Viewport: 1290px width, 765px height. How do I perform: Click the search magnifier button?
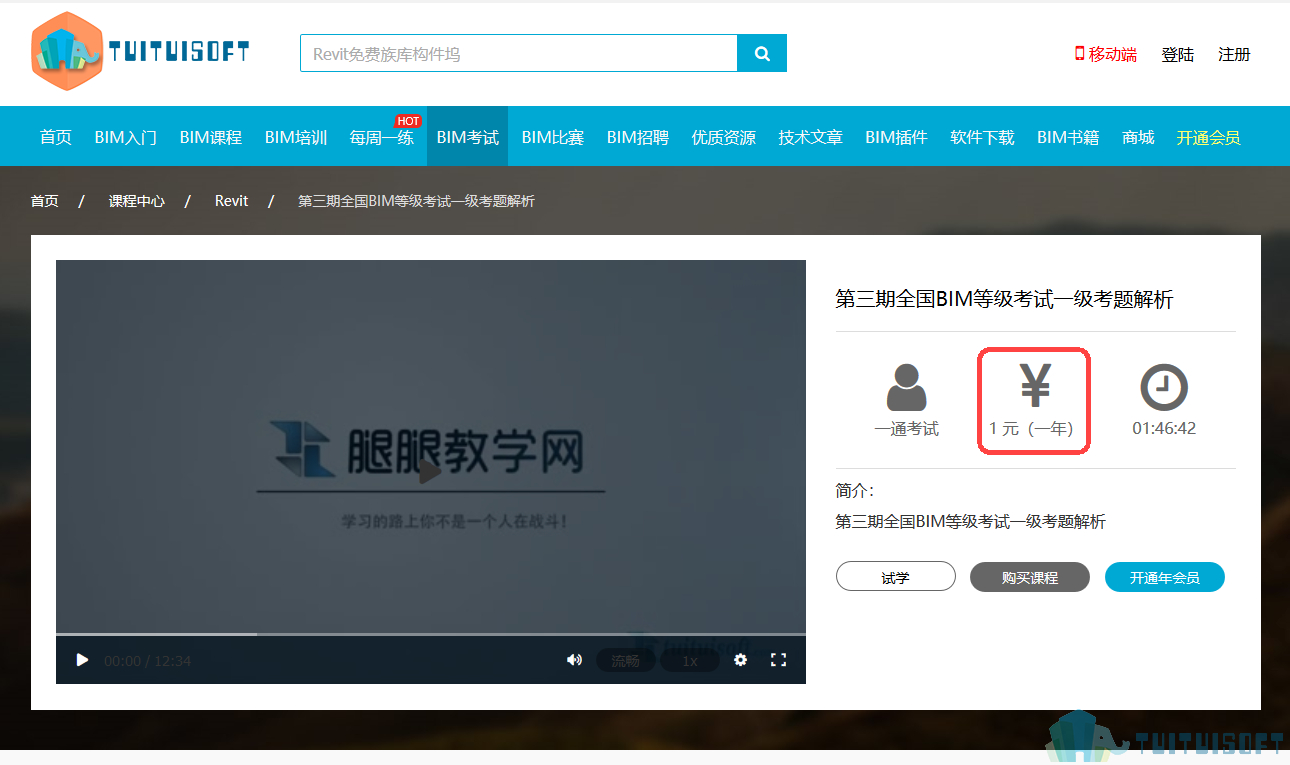point(762,53)
